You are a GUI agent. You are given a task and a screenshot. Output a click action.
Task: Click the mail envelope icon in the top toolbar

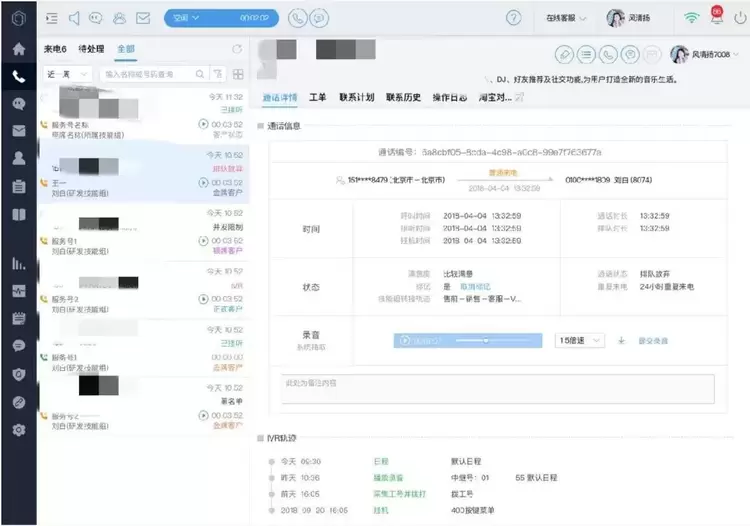[x=143, y=18]
